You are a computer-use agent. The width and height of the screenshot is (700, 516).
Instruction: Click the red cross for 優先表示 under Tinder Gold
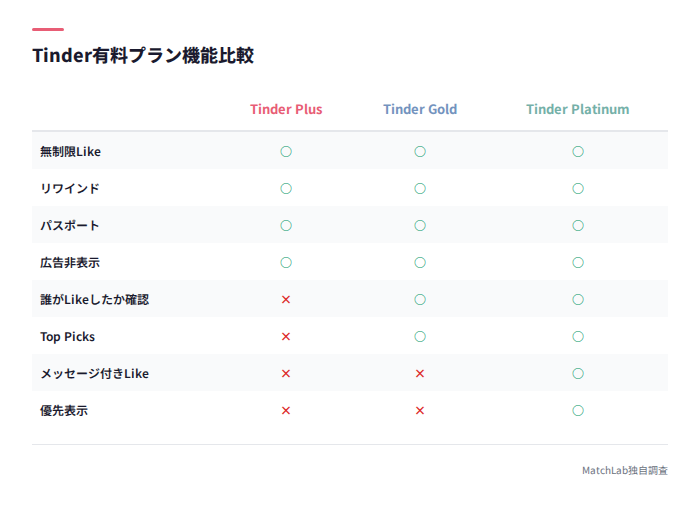420,411
